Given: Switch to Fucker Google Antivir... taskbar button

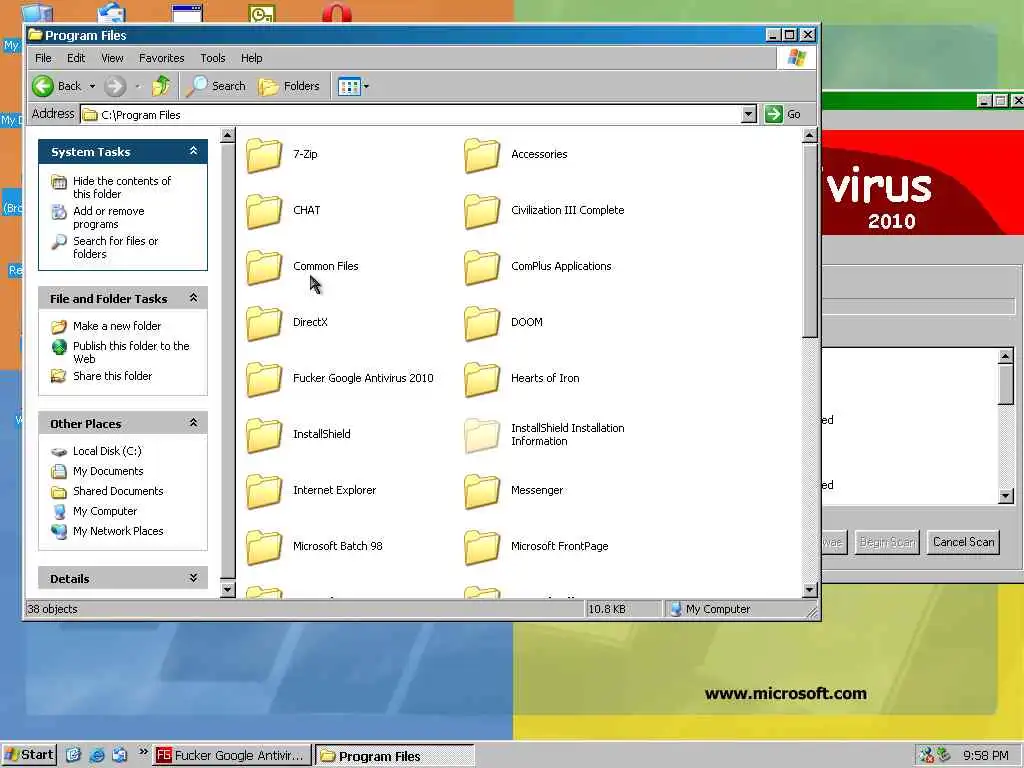Looking at the screenshot, I should click(232, 756).
